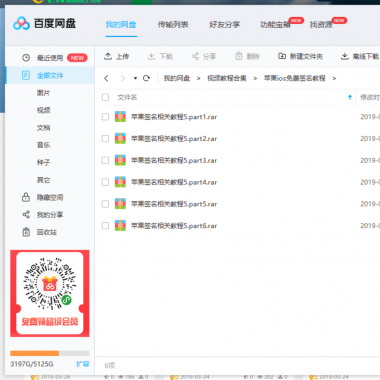Image resolution: width=380 pixels, height=380 pixels.
Task: Click the 视频教程合集 breadcrumb
Action: point(227,78)
